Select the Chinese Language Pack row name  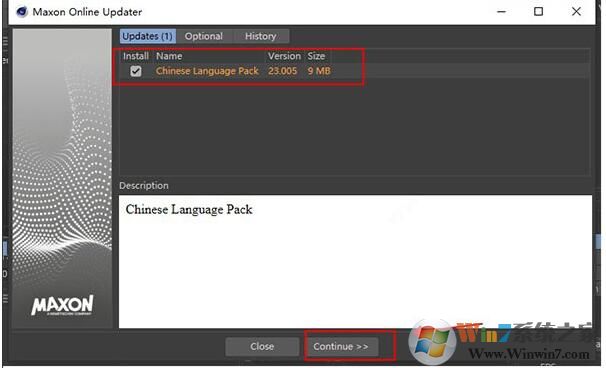click(207, 71)
